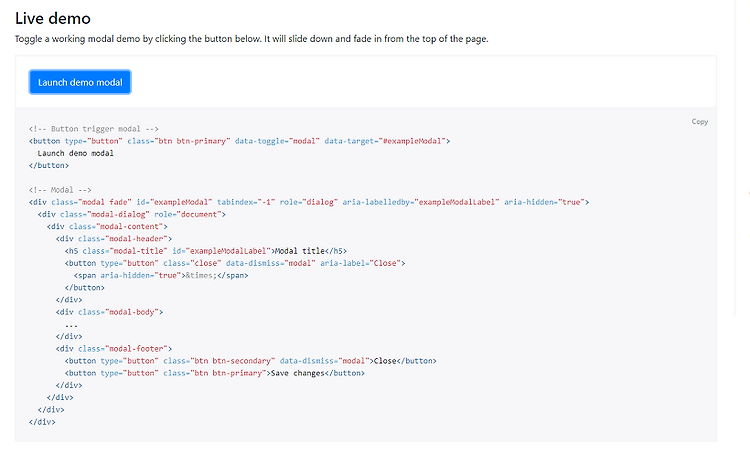Click the code line with data-target="#exampleModal"
This screenshot has height=453, width=750.
[x=240, y=141]
